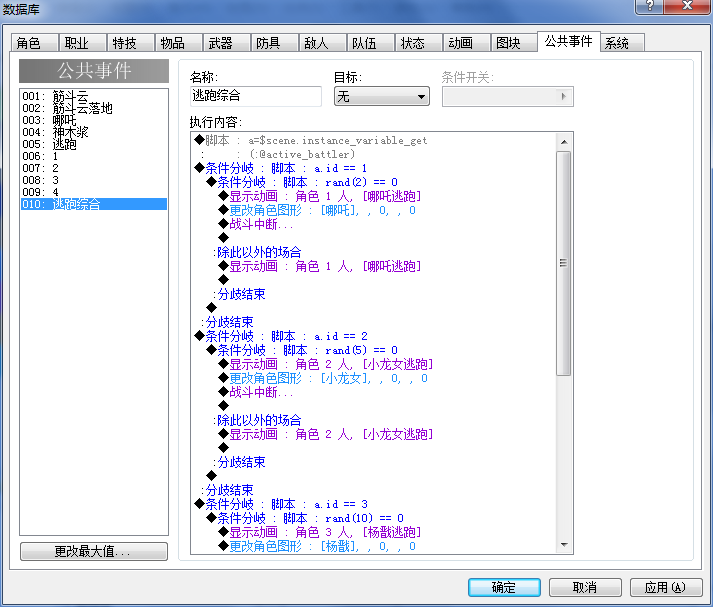Open the 敌人 tab
The height and width of the screenshot is (607, 713).
coord(323,43)
